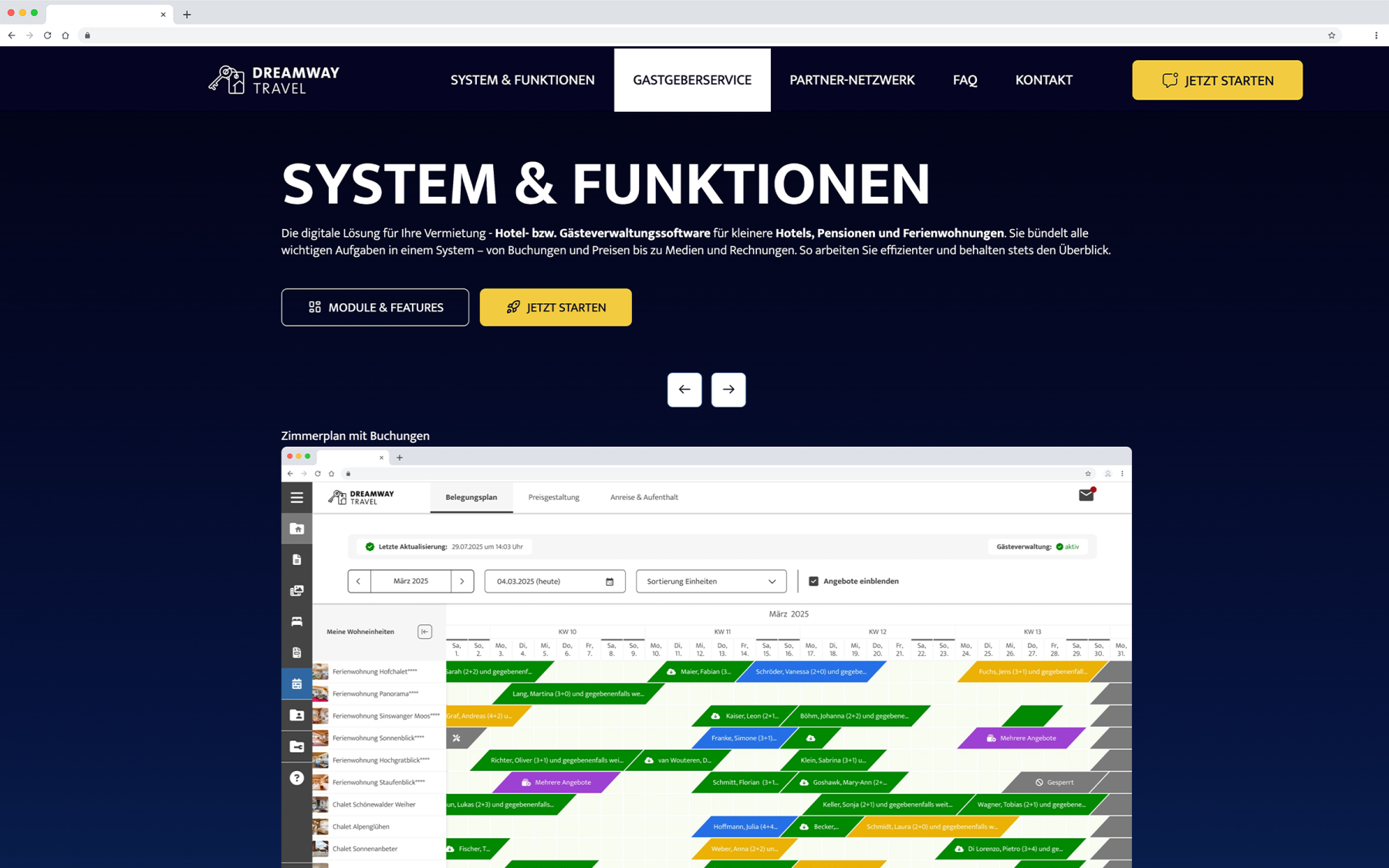
Task: Open hamburger menu in Zimmerplan preview
Action: 296,498
